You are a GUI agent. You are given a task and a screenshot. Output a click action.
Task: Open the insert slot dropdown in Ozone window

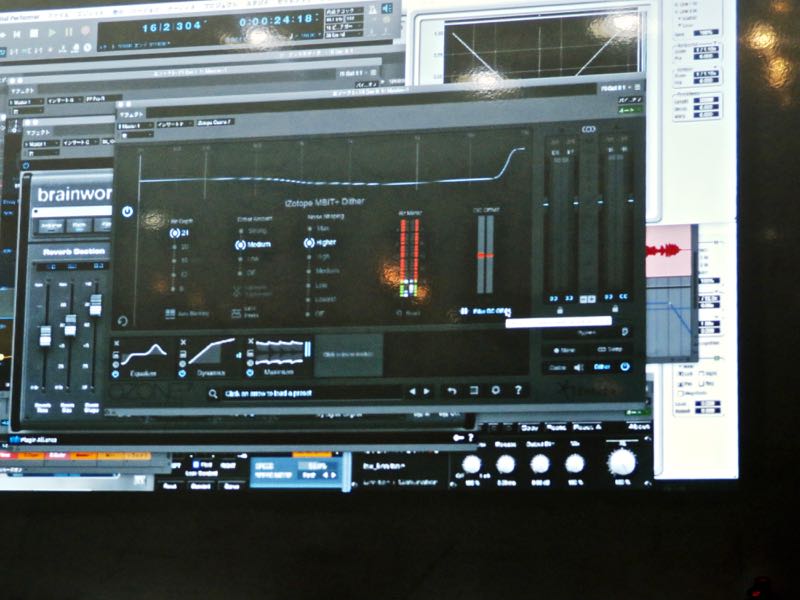(x=175, y=124)
